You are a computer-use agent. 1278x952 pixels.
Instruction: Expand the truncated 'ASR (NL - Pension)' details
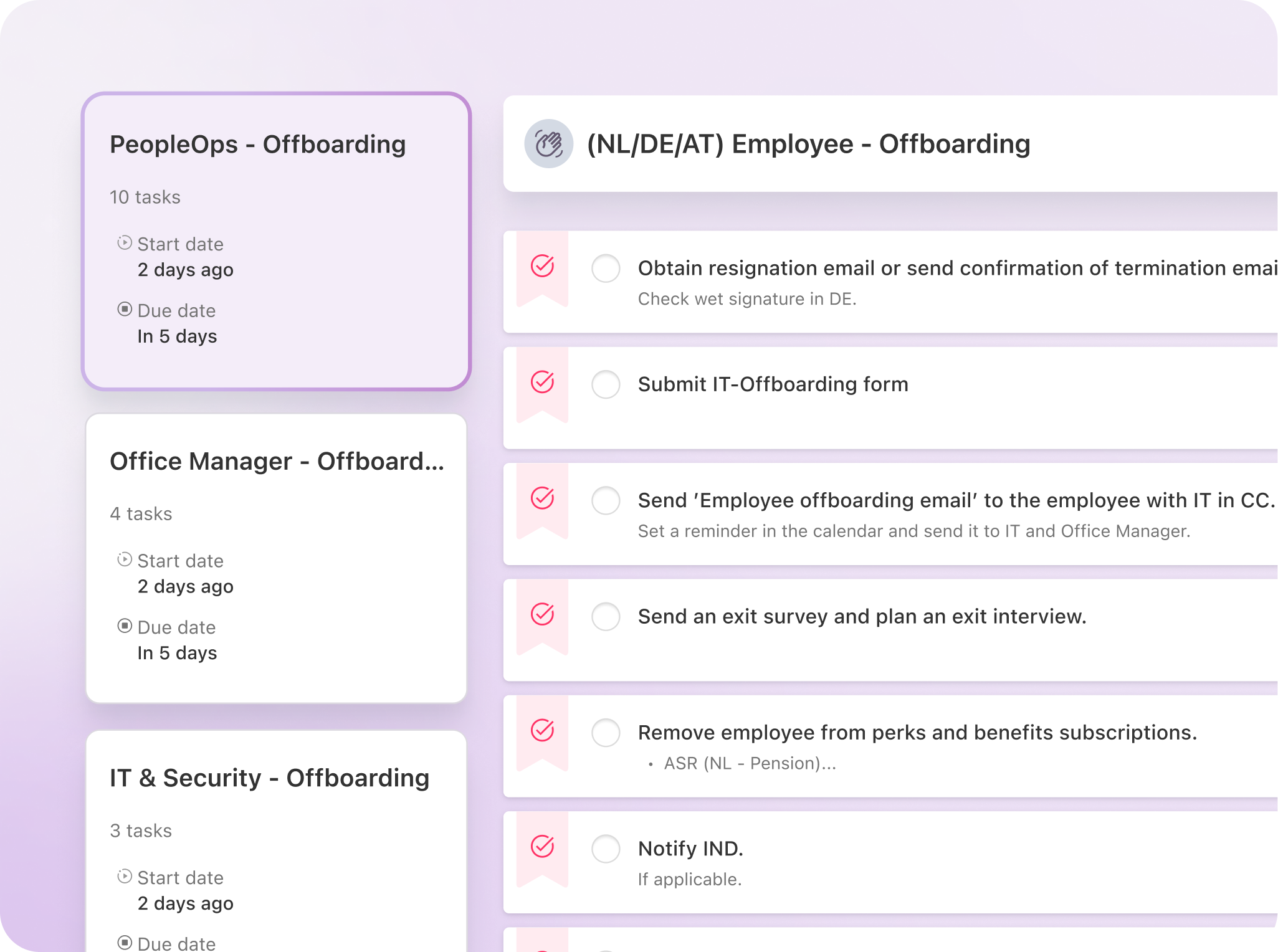(x=750, y=763)
